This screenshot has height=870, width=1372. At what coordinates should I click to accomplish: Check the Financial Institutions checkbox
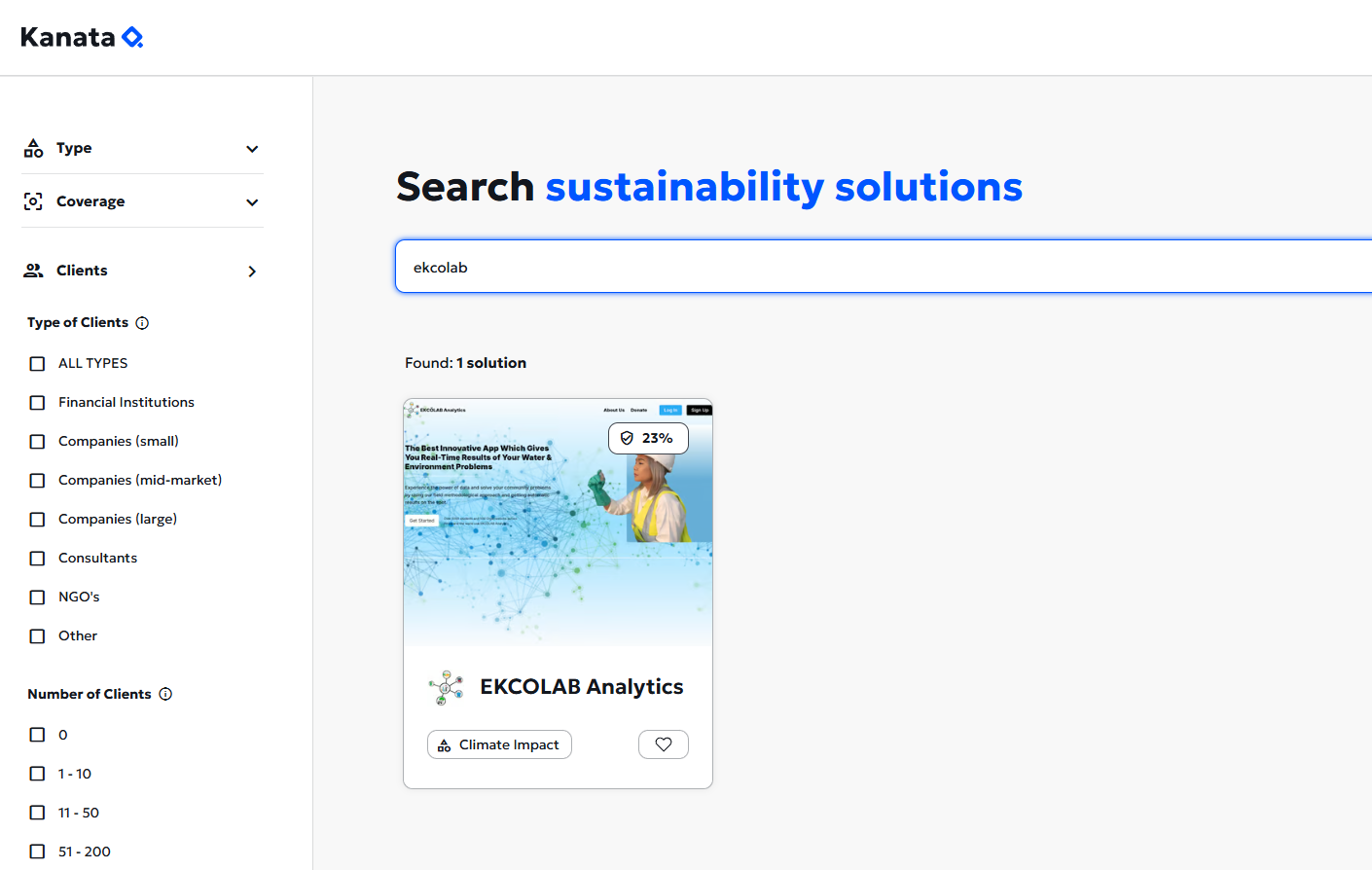[38, 403]
